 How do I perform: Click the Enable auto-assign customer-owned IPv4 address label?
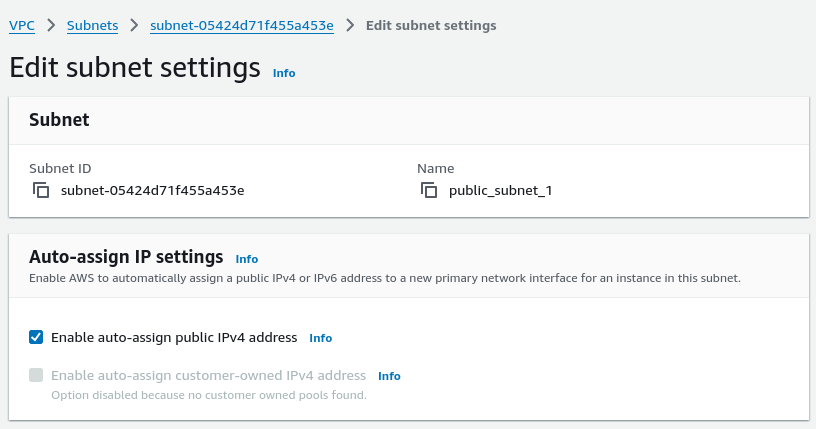[x=208, y=375]
